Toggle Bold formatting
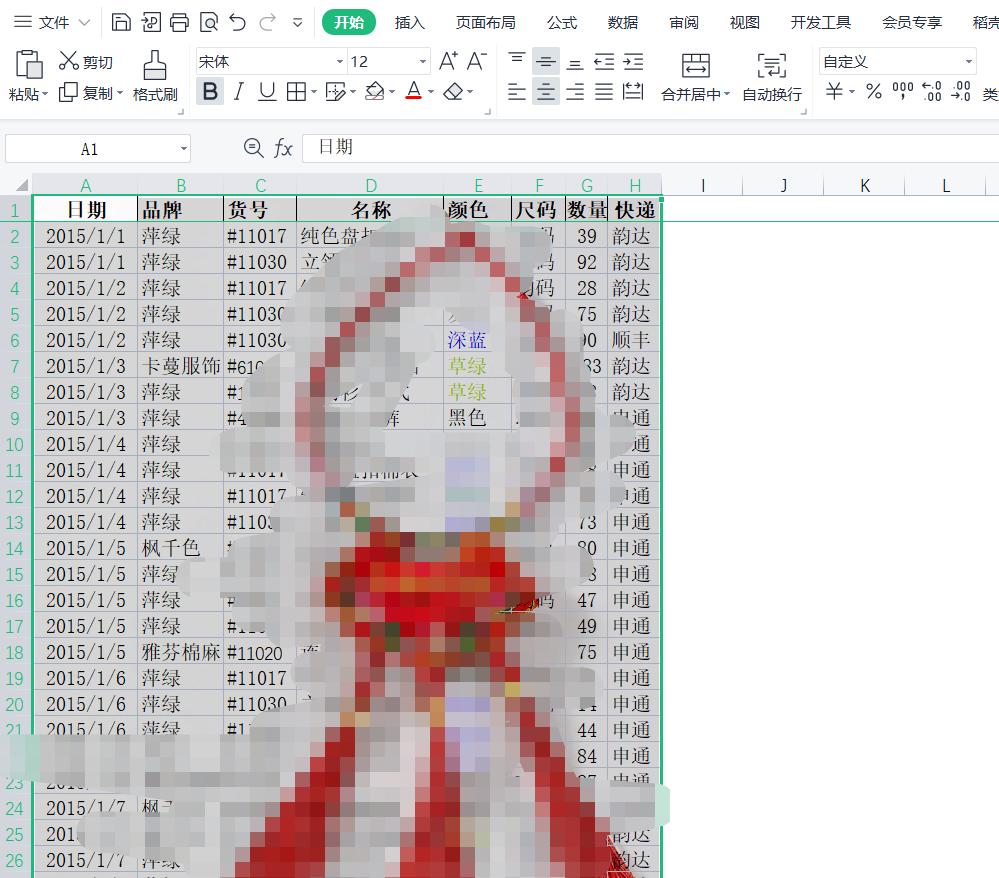This screenshot has height=878, width=999. [210, 92]
